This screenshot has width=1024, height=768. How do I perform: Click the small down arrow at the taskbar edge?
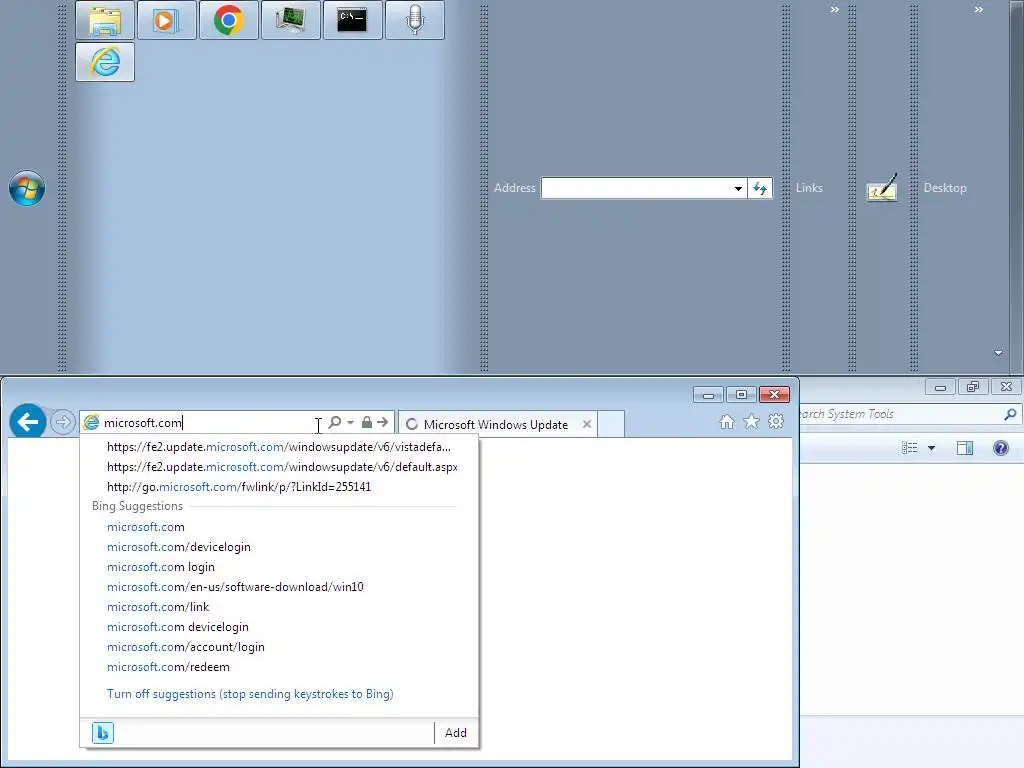point(999,353)
